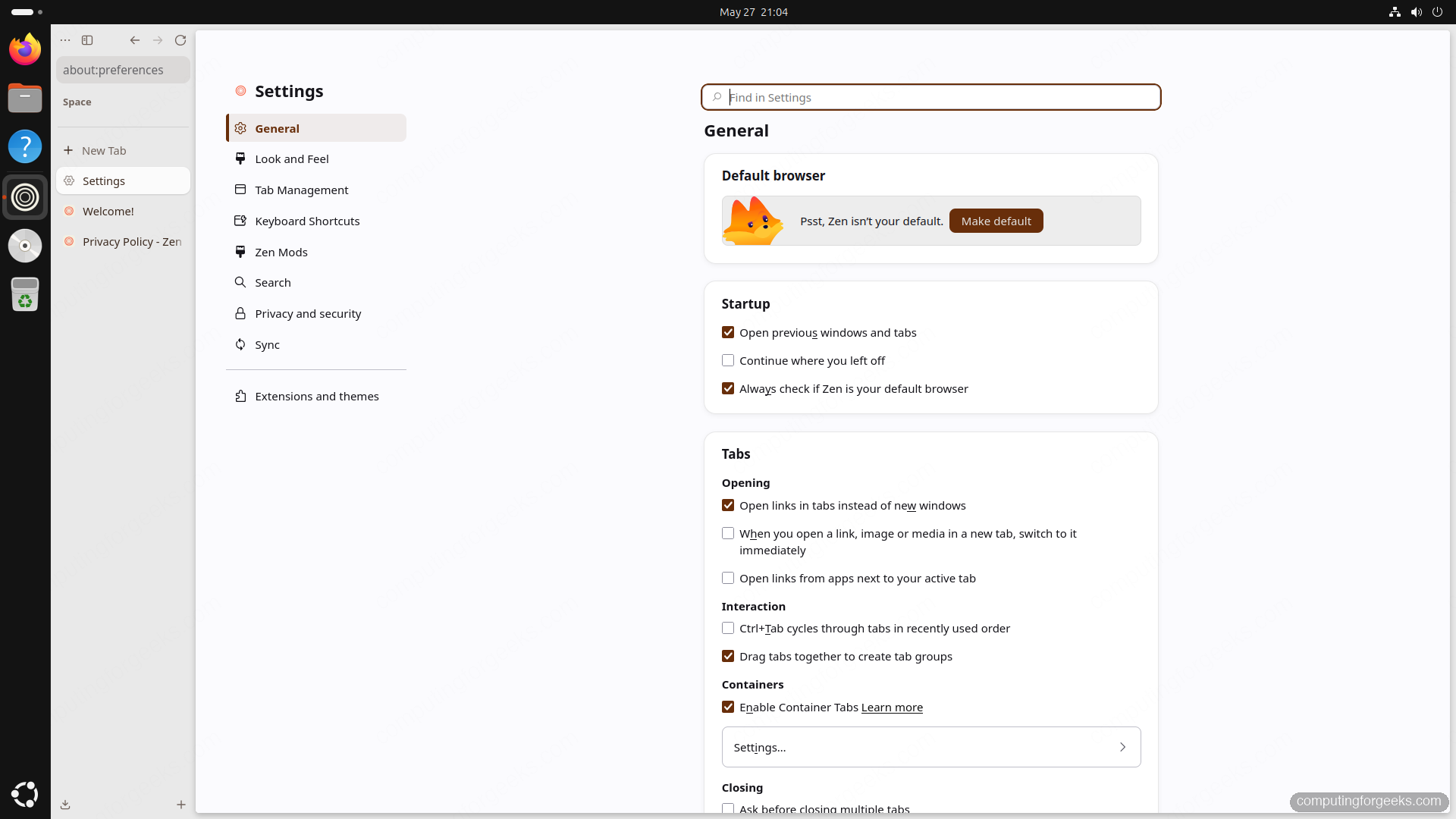Open a New Tab from sidebar

pyautogui.click(x=123, y=150)
